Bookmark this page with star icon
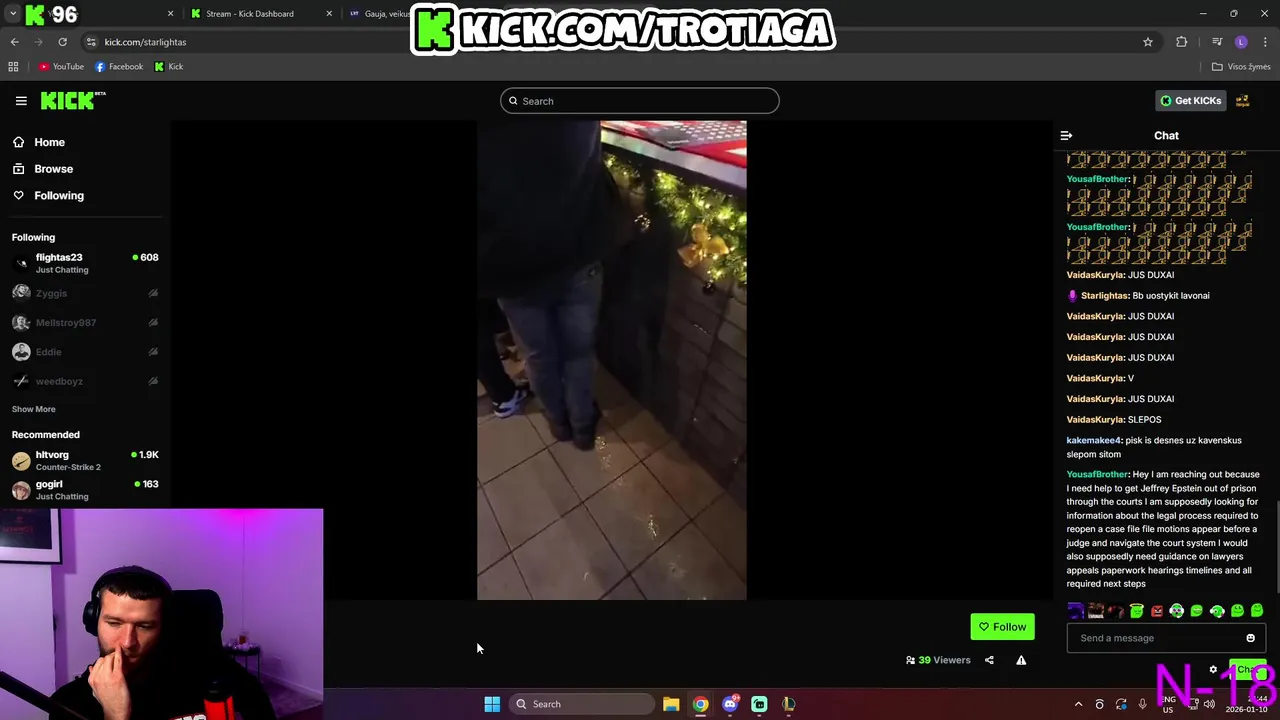1280x720 pixels. 1148,42
